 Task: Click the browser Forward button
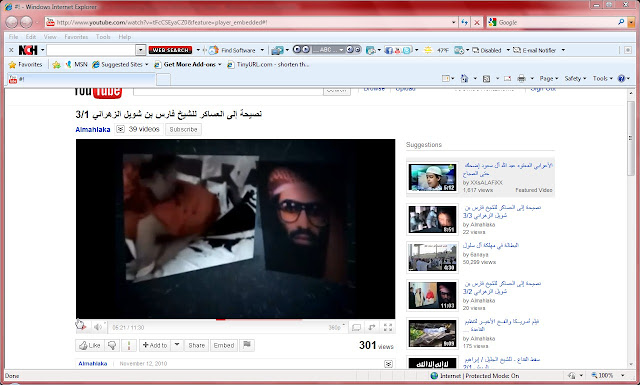point(27,22)
